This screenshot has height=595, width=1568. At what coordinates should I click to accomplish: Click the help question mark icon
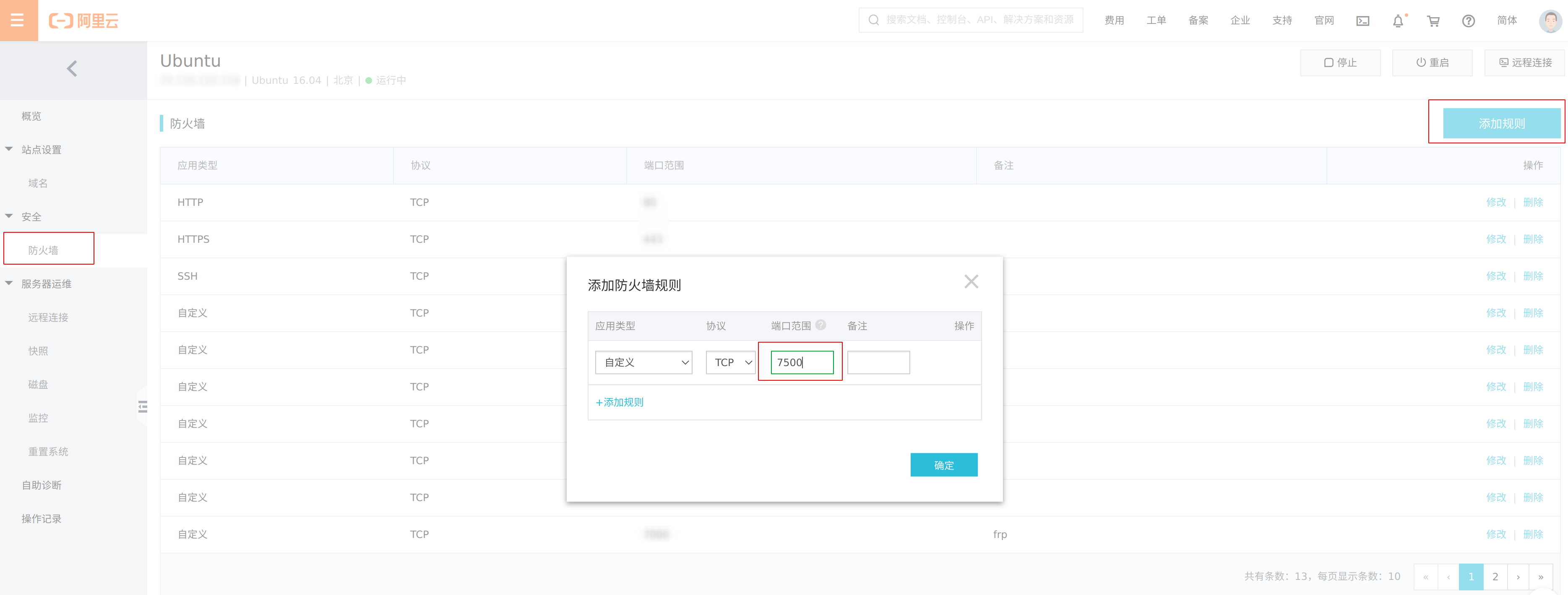click(x=1468, y=21)
